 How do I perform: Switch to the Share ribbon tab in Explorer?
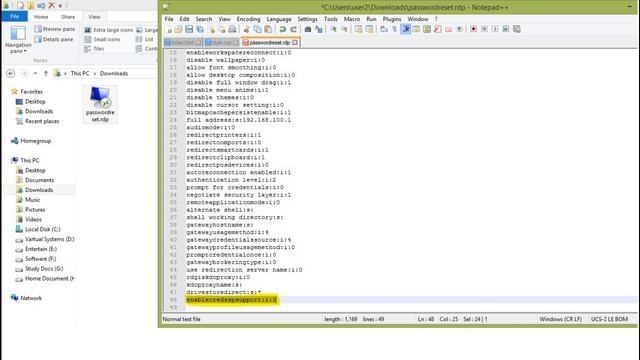click(x=68, y=17)
